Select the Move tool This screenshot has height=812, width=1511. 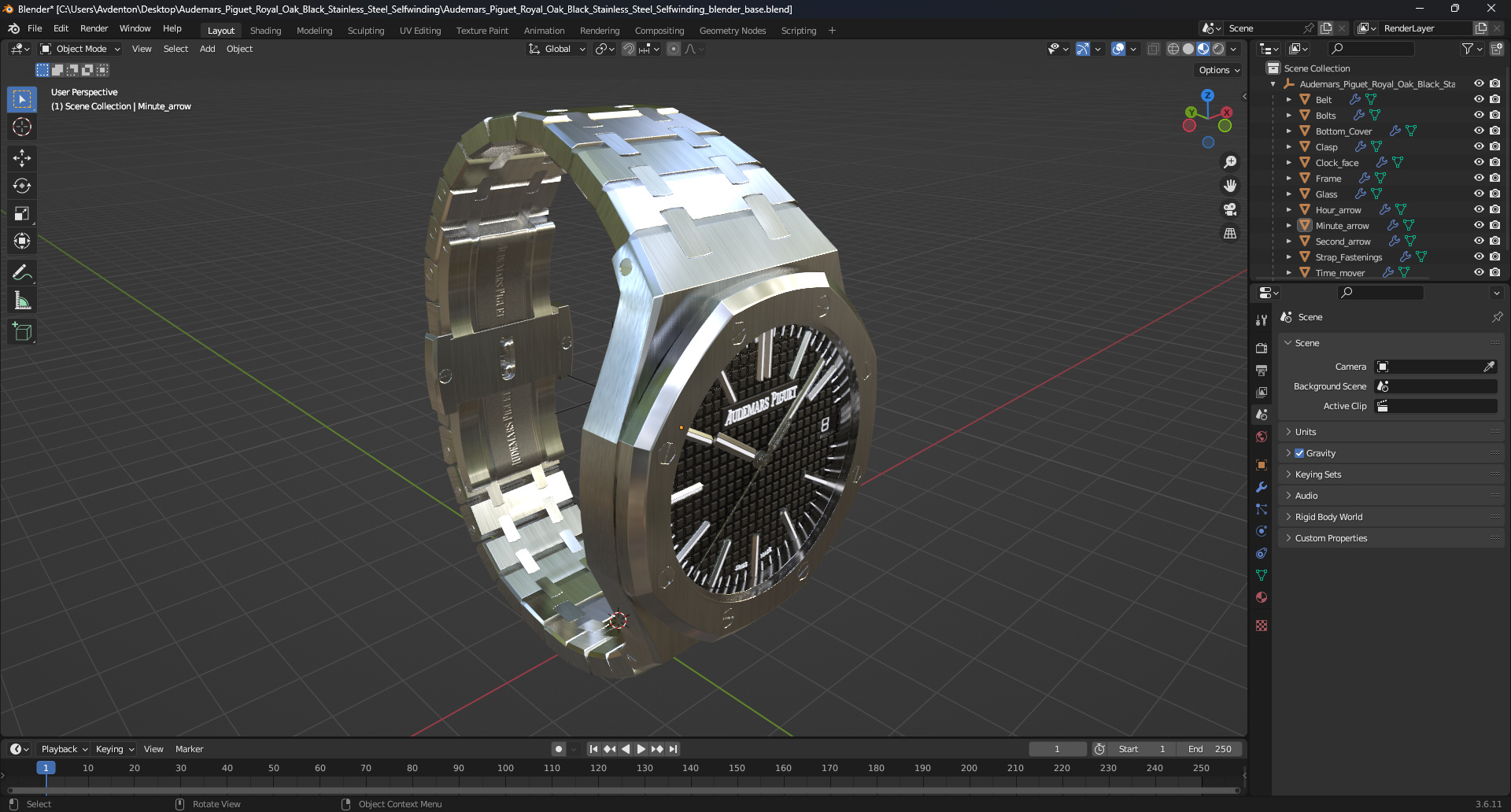[22, 158]
